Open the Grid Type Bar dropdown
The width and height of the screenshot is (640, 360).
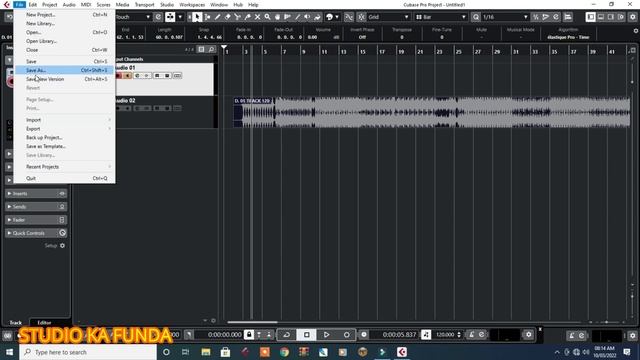(440, 17)
